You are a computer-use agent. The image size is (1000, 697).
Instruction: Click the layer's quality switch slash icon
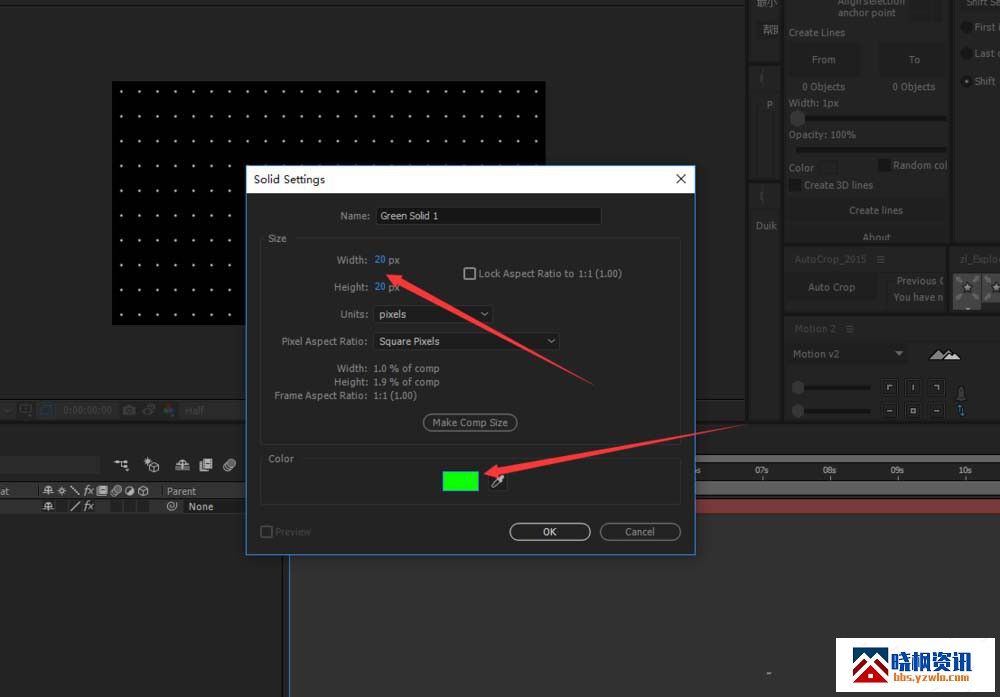[75, 506]
